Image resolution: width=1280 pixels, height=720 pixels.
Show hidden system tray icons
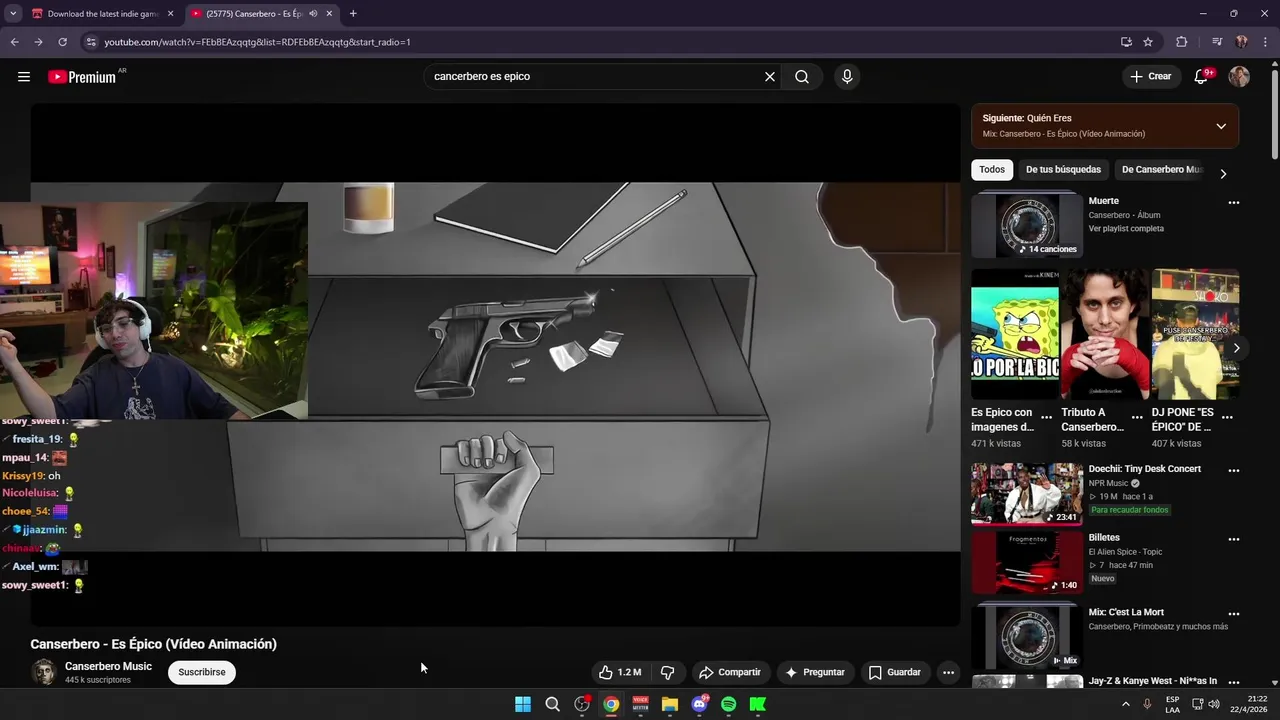[x=1126, y=704]
